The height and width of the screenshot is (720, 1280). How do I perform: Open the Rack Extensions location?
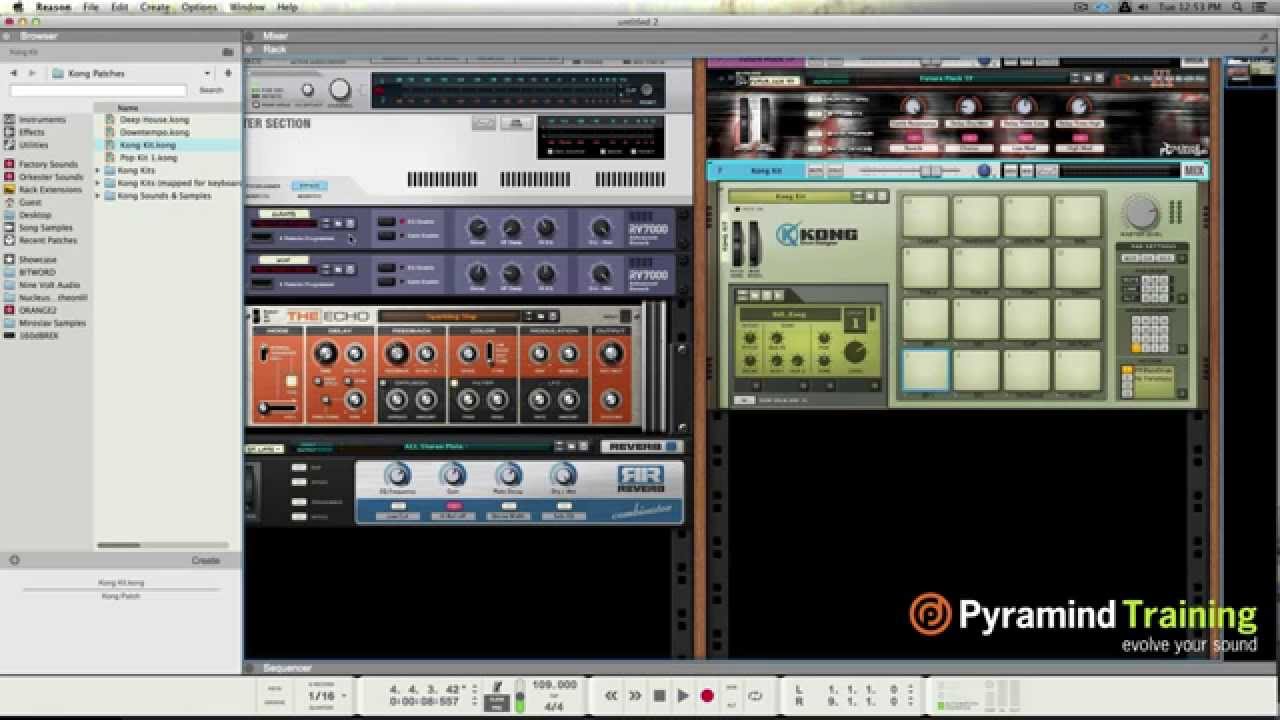50,189
